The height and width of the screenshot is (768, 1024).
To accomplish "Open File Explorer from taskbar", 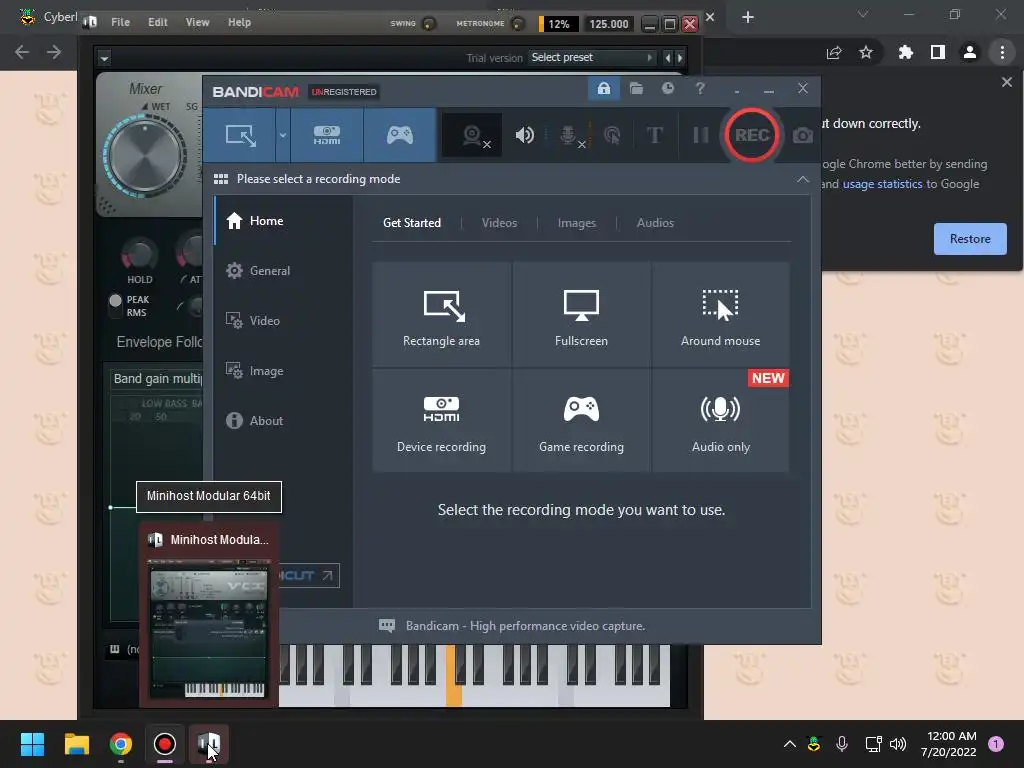I will coord(76,744).
